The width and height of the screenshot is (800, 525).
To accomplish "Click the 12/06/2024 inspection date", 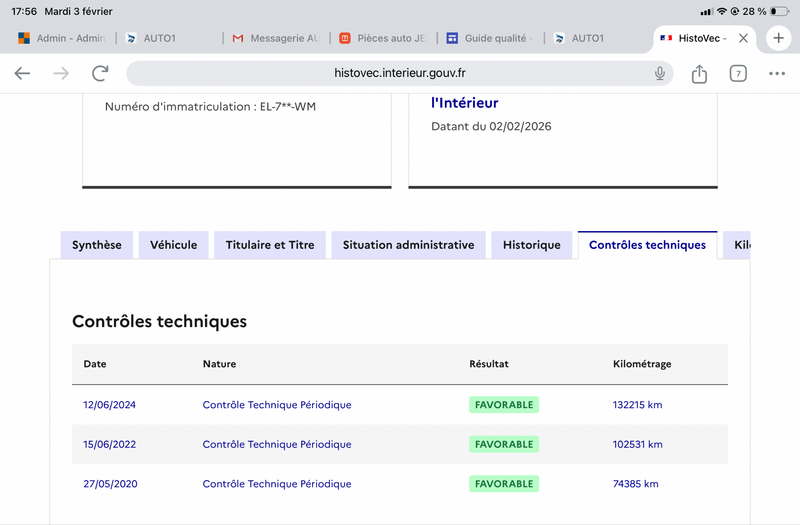I will [110, 405].
